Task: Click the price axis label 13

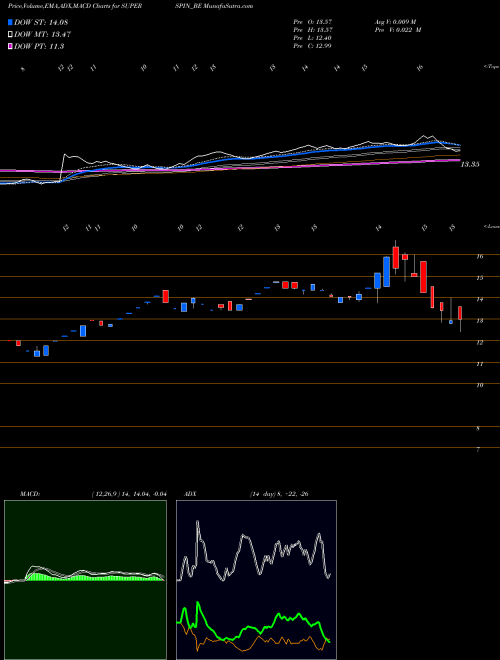Action: [x=479, y=321]
